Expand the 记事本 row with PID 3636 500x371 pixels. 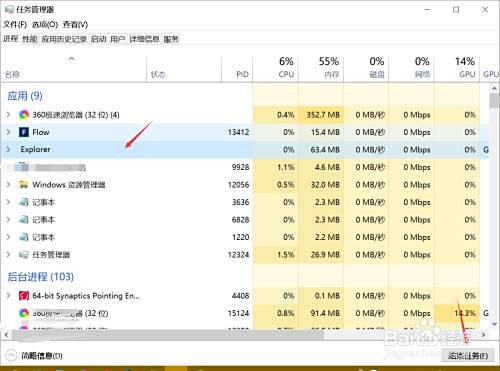(x=9, y=202)
